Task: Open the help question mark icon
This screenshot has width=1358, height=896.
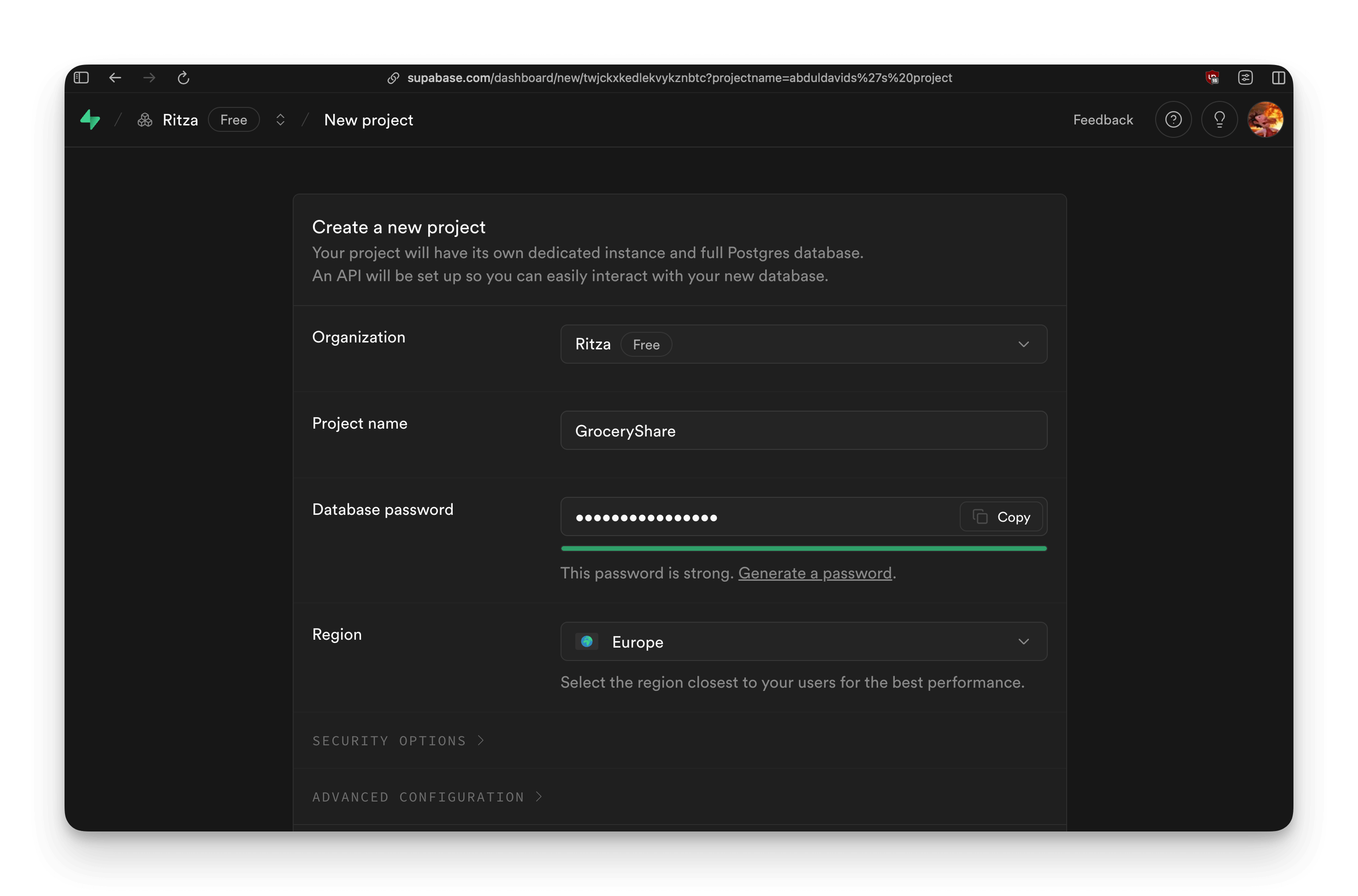Action: tap(1174, 119)
